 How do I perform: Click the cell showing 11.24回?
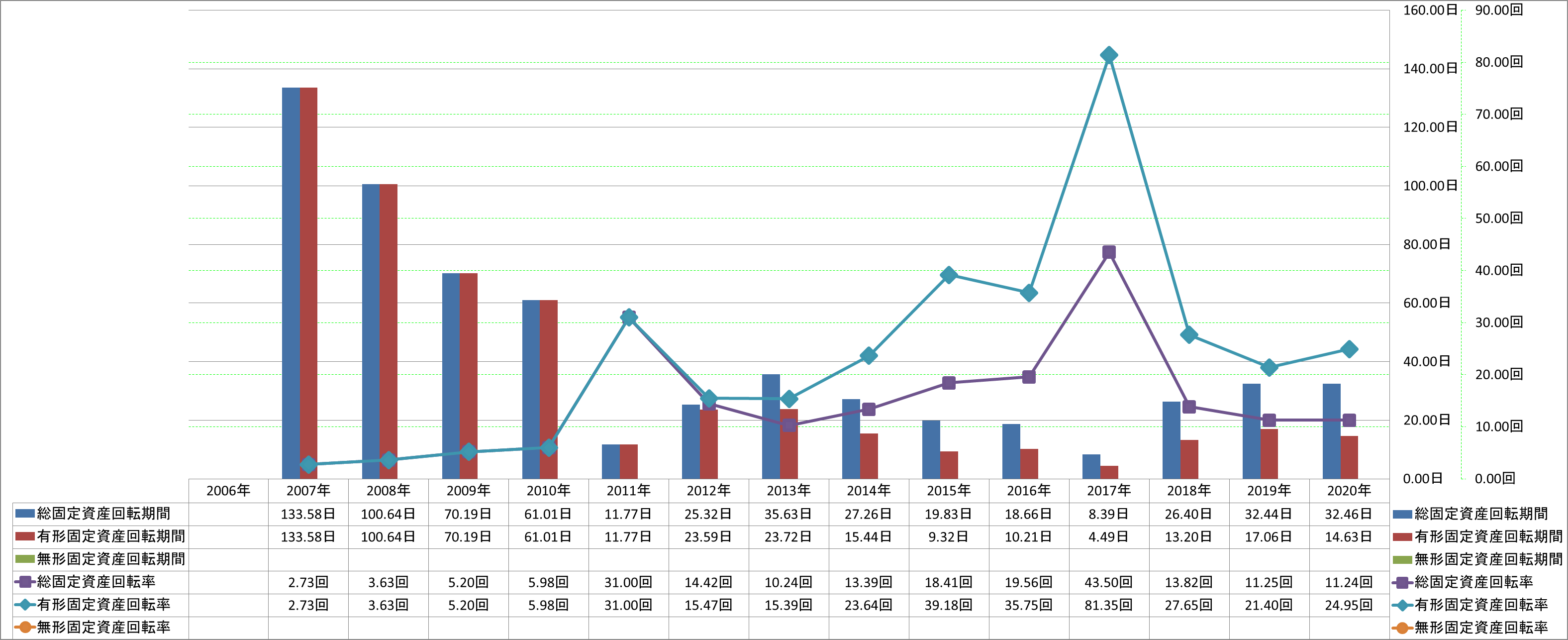pyautogui.click(x=1349, y=582)
